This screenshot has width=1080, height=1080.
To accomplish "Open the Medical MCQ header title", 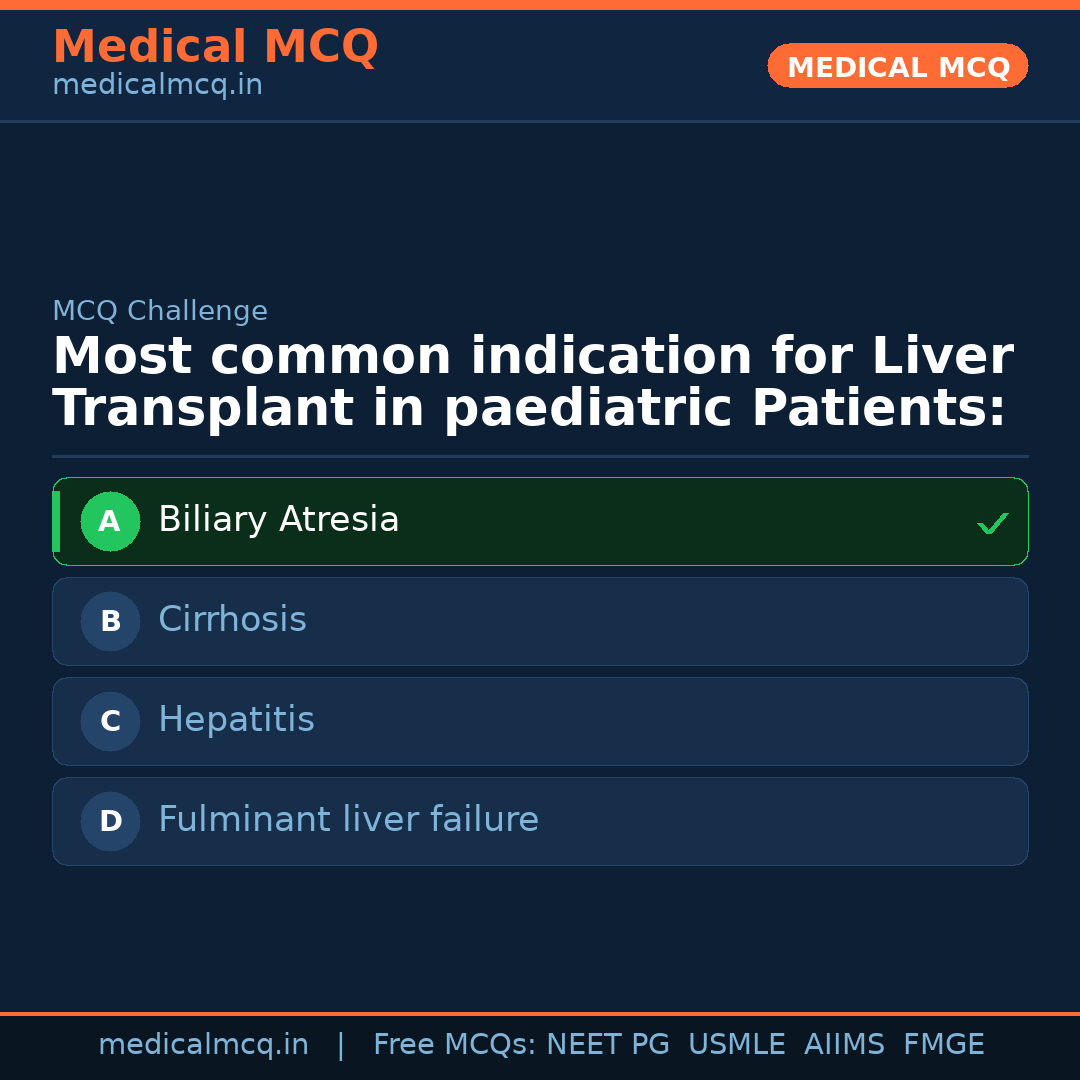I will tap(215, 47).
